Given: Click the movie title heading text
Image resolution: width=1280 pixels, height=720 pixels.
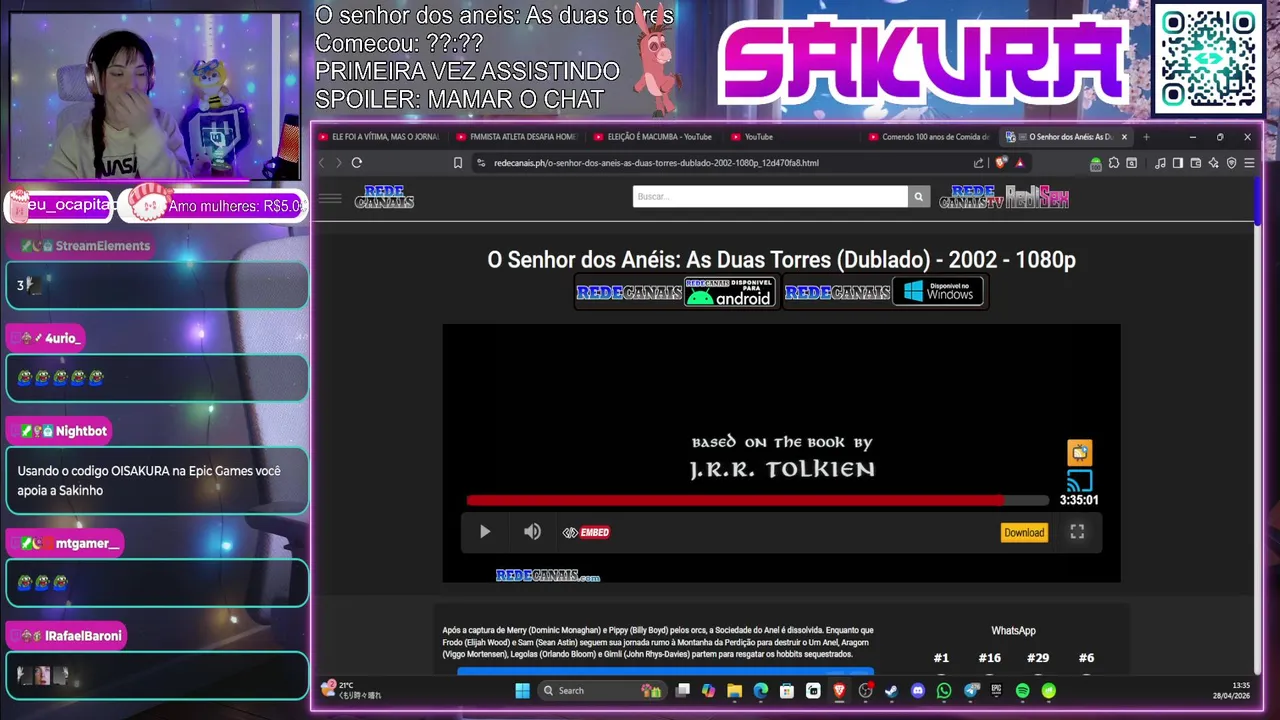Looking at the screenshot, I should pos(781,260).
